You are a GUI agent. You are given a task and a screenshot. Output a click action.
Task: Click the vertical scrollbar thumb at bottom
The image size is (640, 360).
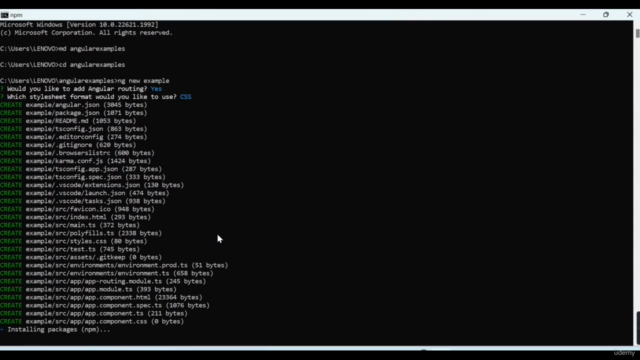coord(638,328)
